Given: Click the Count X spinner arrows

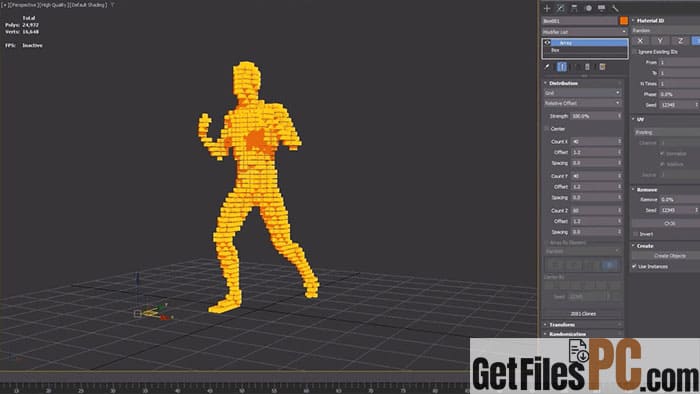Looking at the screenshot, I should tap(620, 141).
